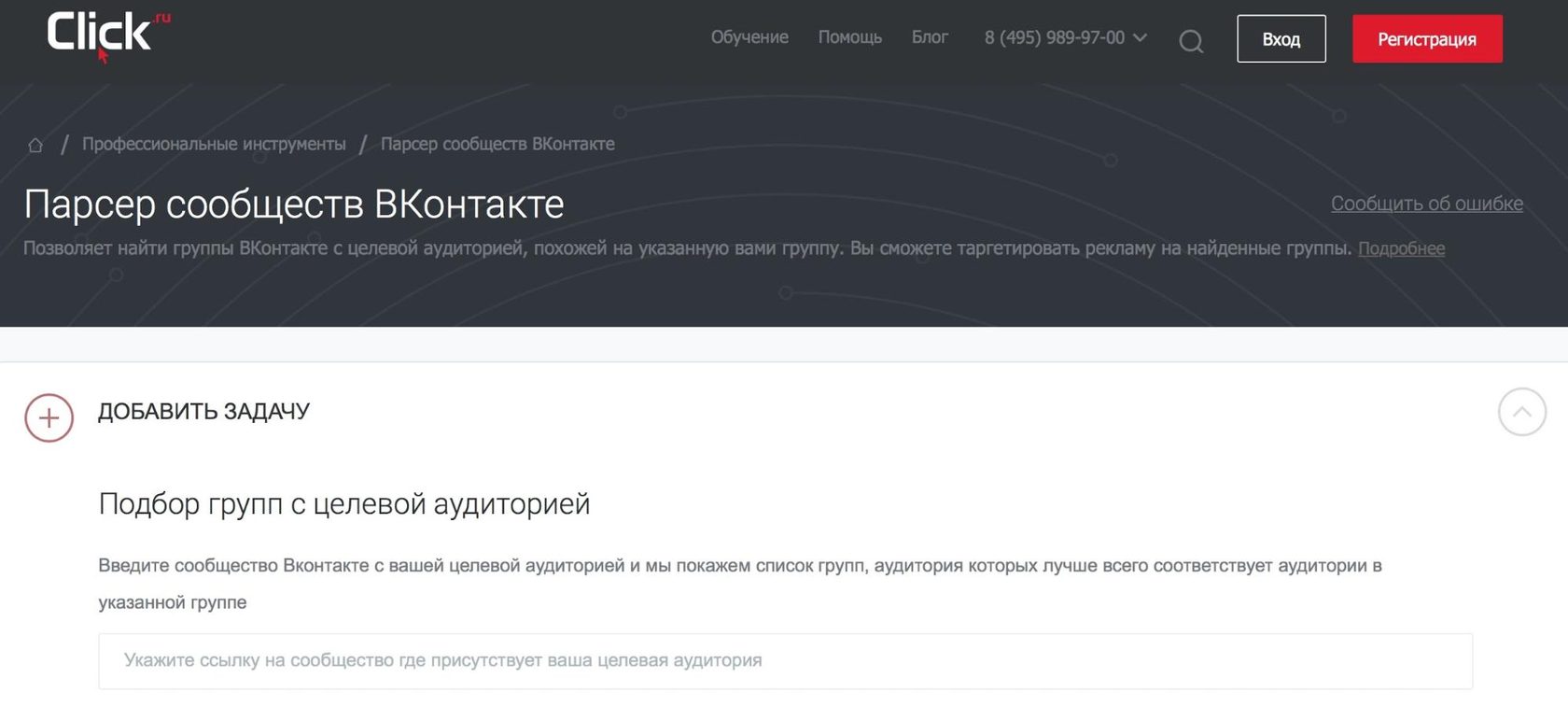Click phone number 8 (495) 989-97-00

point(1054,37)
